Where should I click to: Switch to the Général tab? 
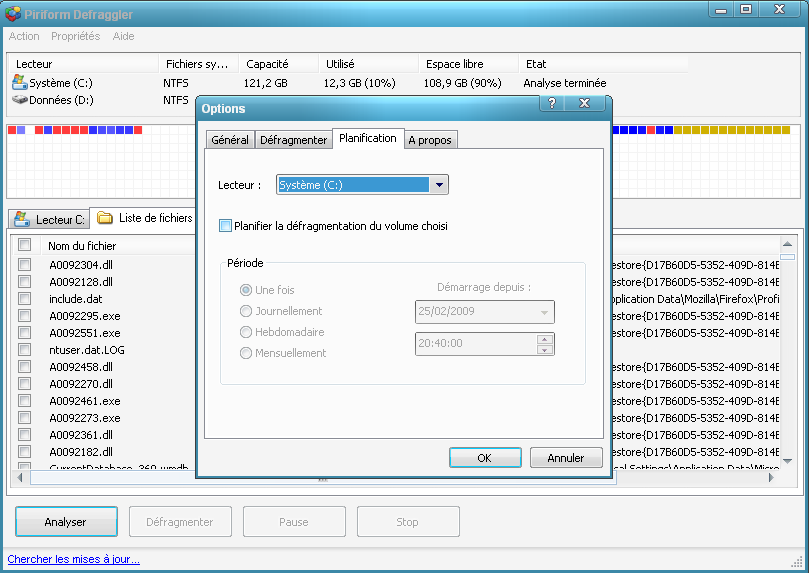(230, 140)
